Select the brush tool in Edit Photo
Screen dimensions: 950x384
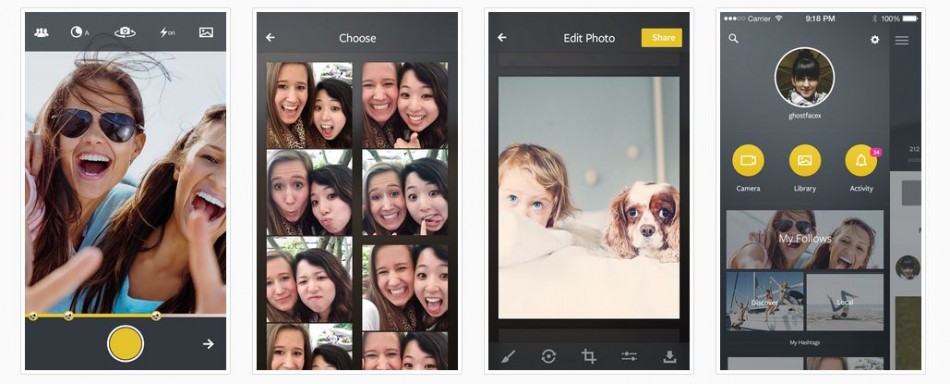pos(508,356)
